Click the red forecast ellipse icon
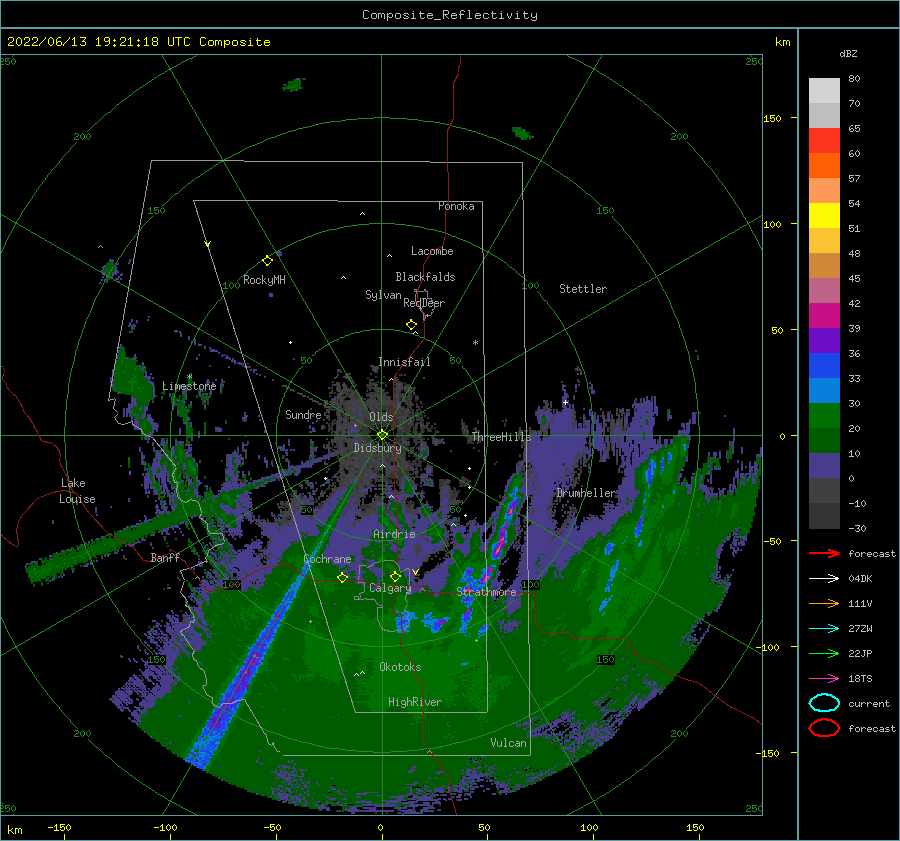The image size is (900, 841). 824,728
